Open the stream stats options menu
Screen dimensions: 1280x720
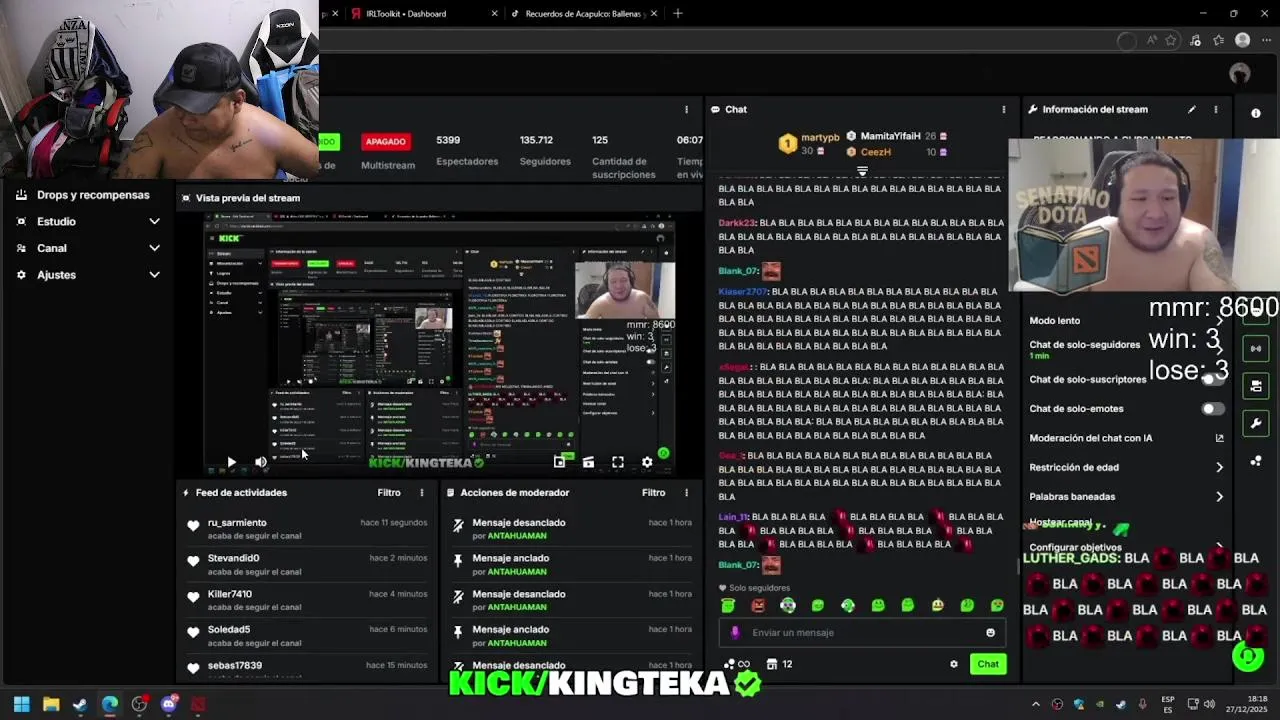click(x=686, y=109)
